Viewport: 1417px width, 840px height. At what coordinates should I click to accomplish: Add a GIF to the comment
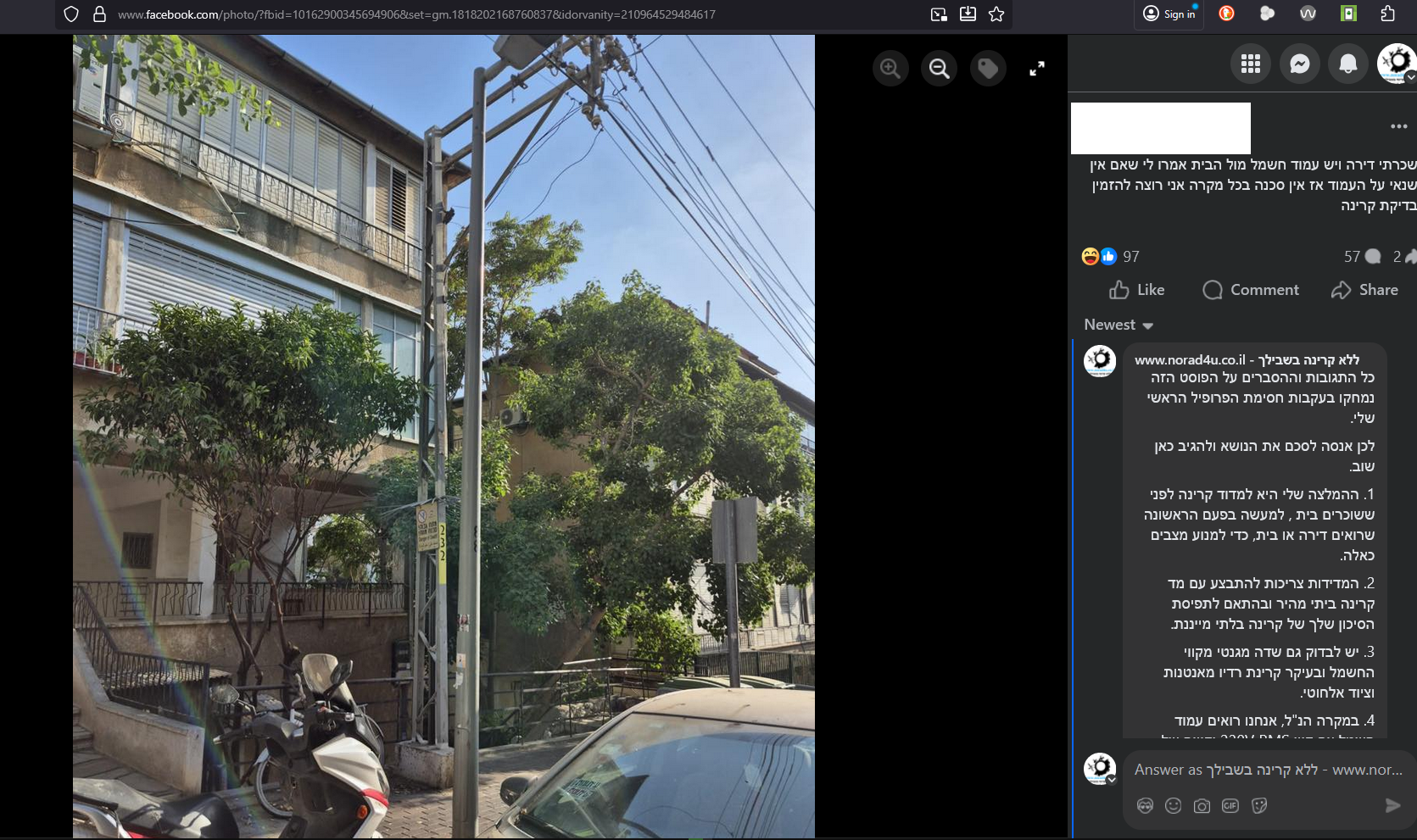pyautogui.click(x=1230, y=806)
